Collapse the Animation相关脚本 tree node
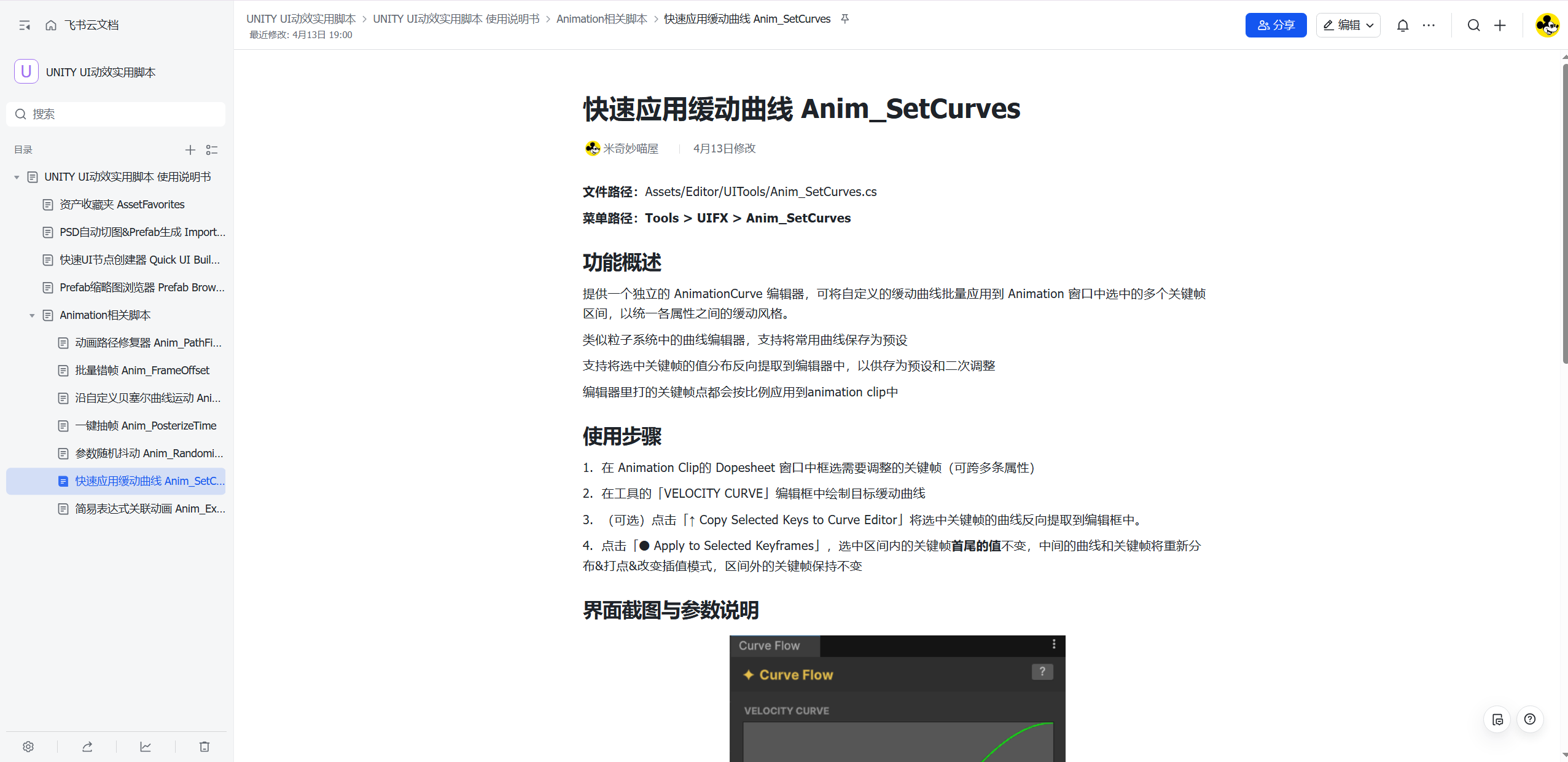The image size is (1568, 762). click(32, 316)
